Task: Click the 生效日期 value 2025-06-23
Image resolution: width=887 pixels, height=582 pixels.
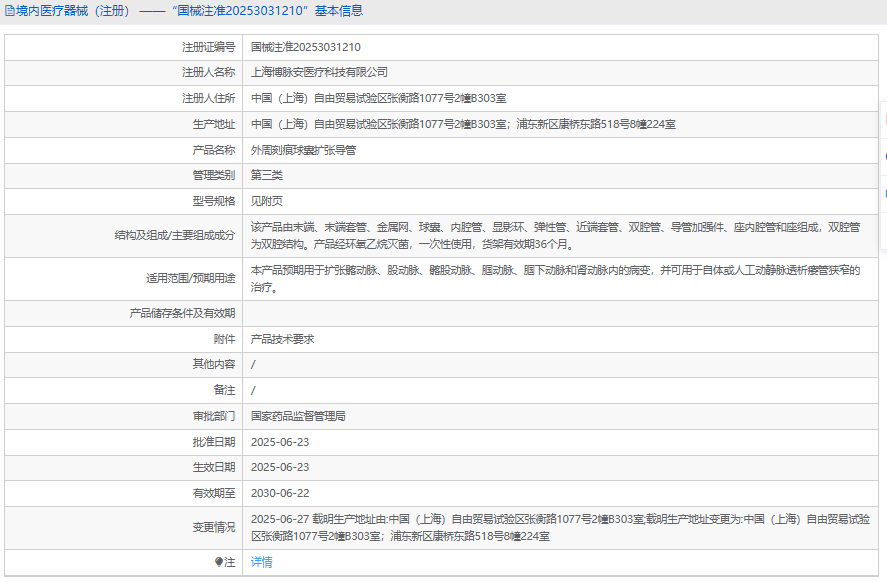Action: [x=280, y=467]
